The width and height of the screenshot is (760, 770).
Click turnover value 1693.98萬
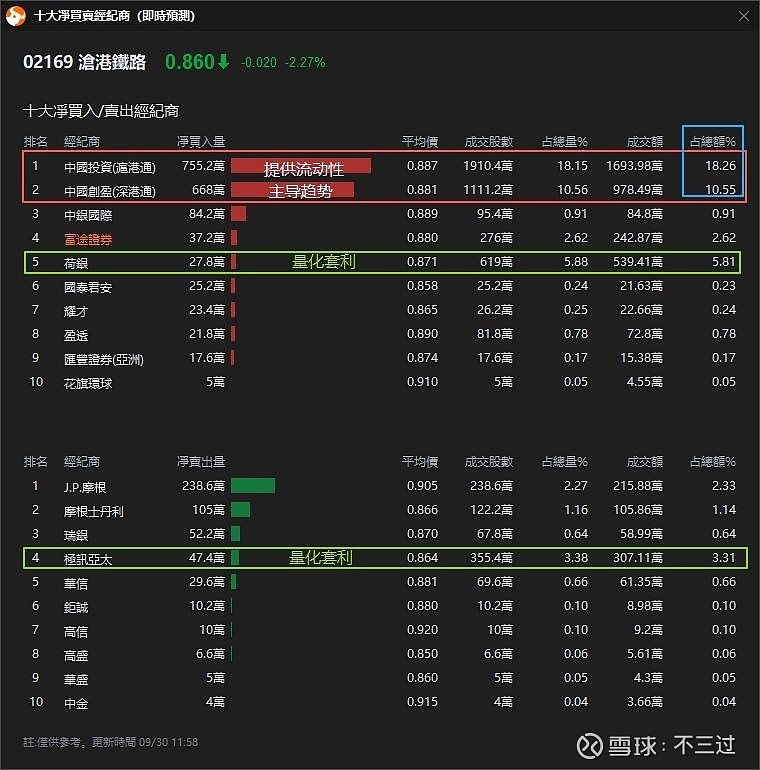click(634, 166)
